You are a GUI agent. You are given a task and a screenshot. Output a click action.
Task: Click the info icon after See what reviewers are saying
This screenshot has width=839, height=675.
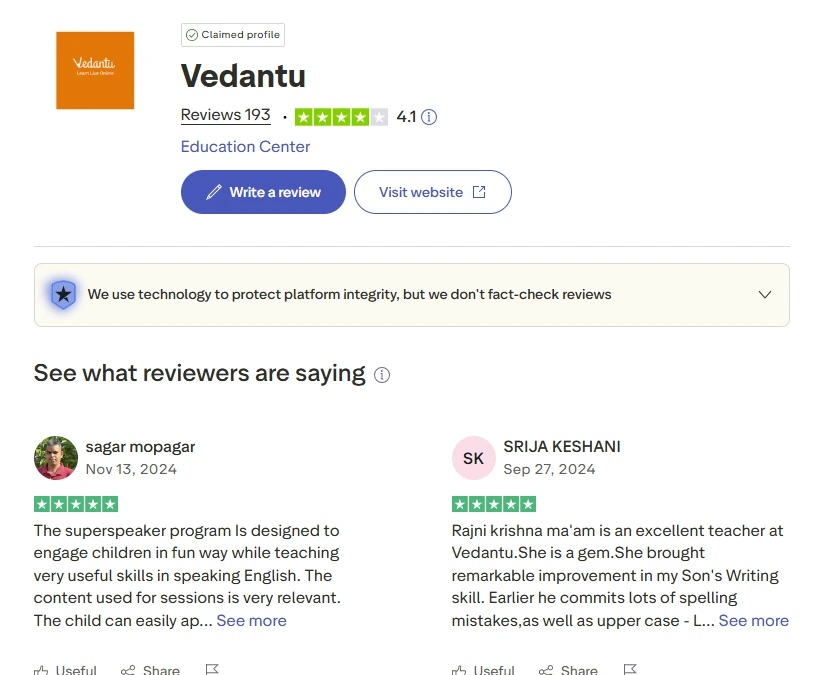click(381, 374)
